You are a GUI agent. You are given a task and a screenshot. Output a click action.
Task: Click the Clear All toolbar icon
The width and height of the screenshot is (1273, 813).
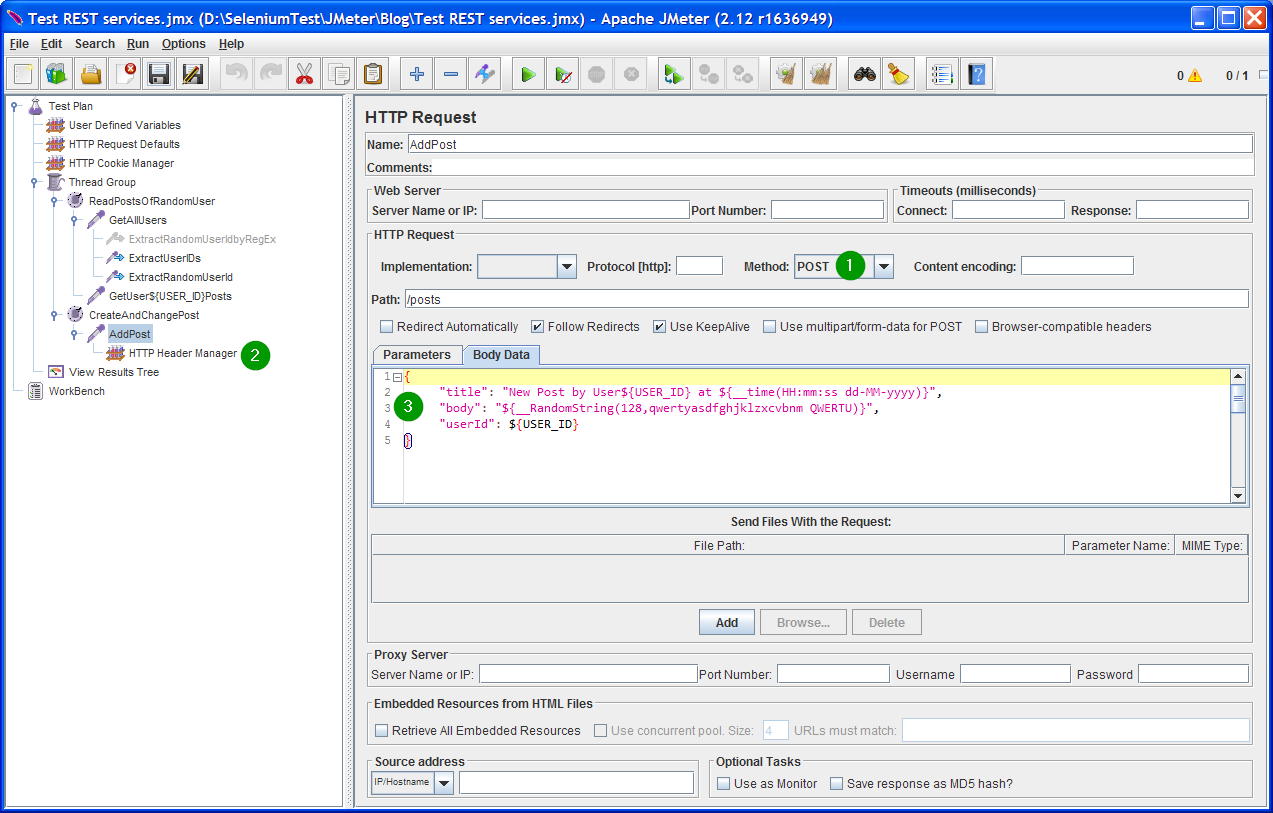tap(821, 74)
